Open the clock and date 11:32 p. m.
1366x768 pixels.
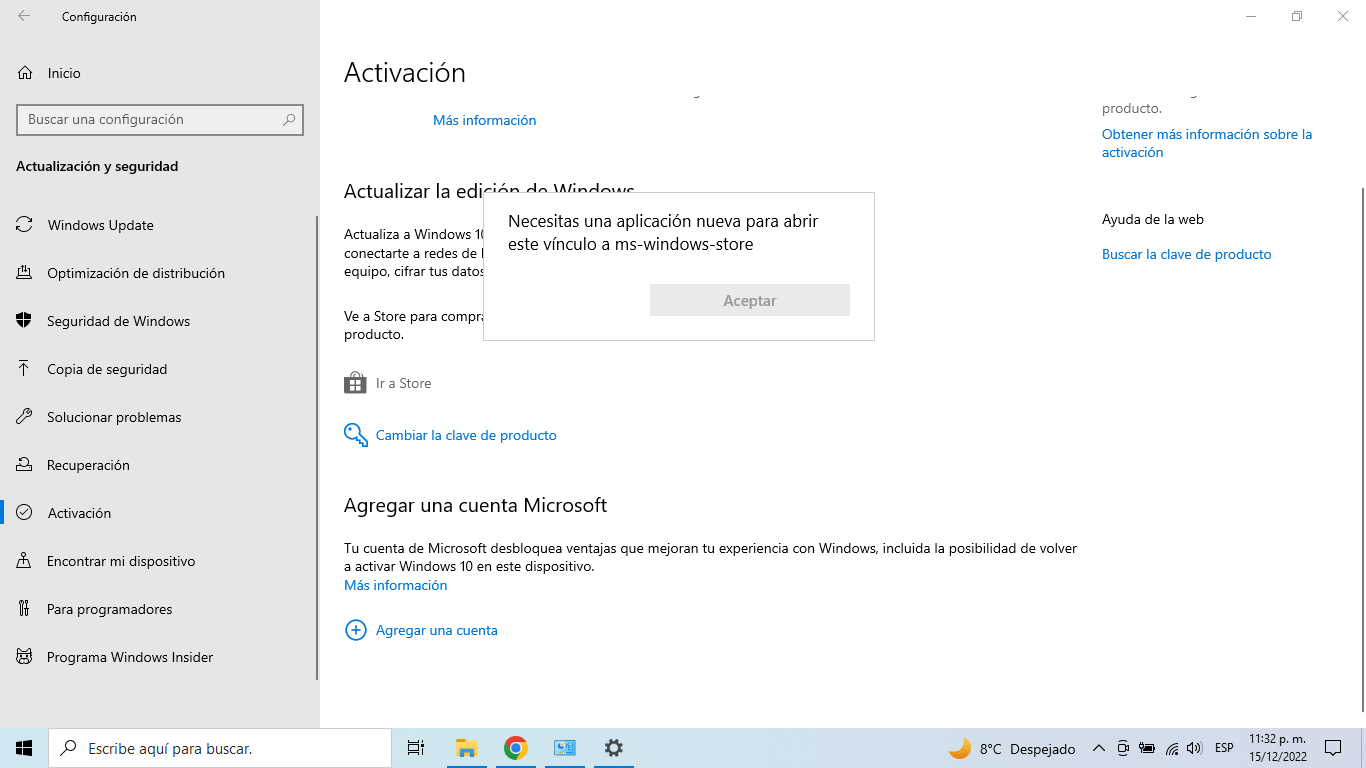click(x=1277, y=748)
